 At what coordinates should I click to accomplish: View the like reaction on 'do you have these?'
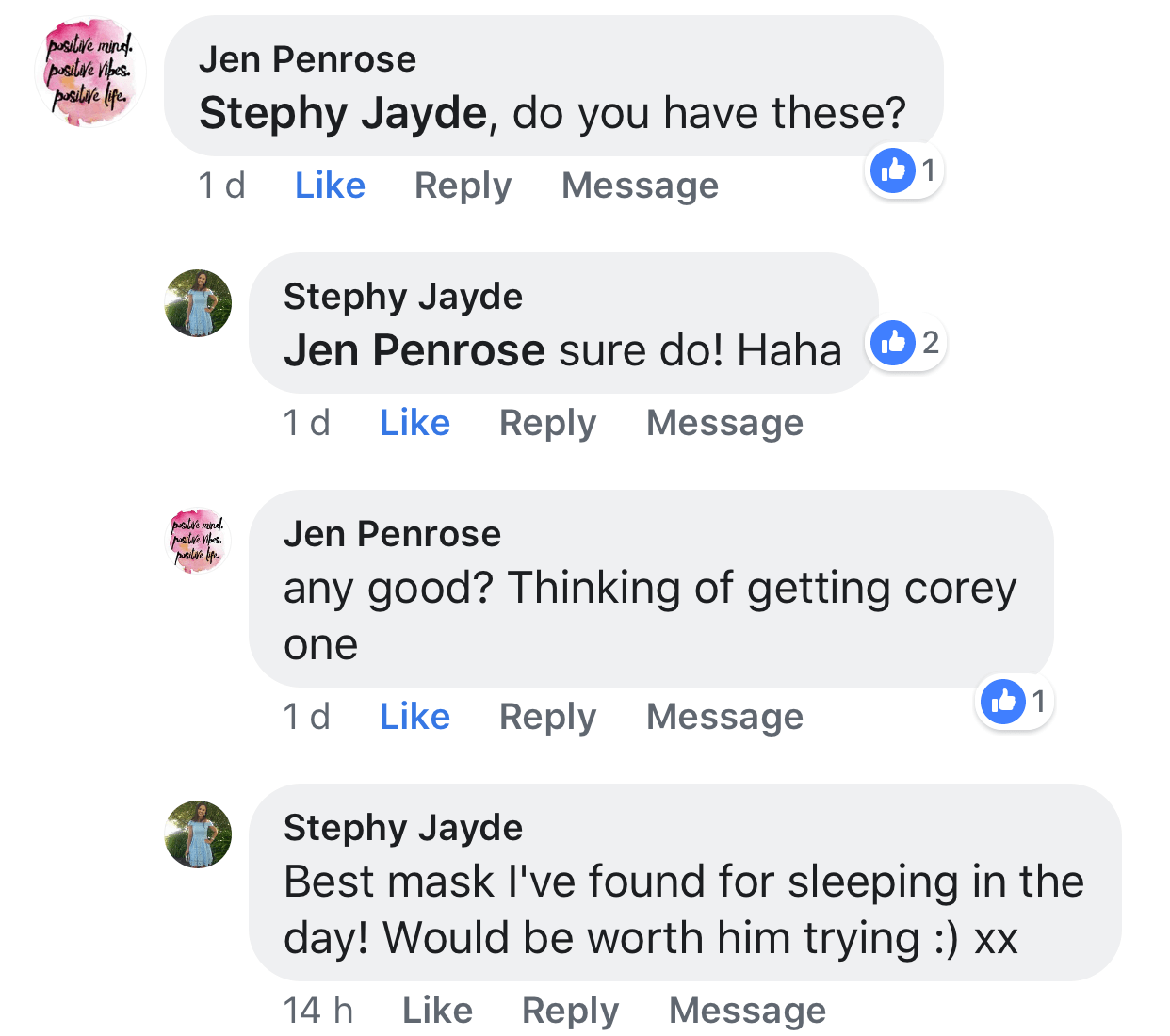[903, 170]
